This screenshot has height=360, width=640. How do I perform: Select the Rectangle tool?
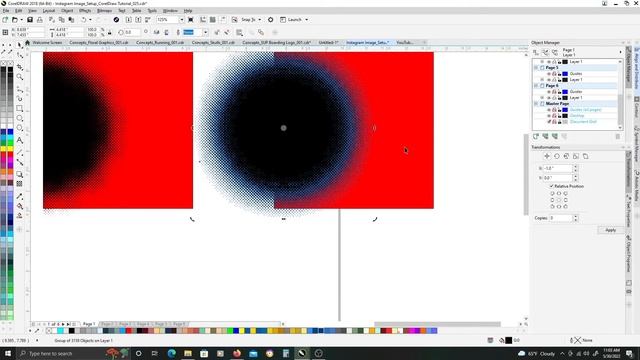[x=20, y=109]
